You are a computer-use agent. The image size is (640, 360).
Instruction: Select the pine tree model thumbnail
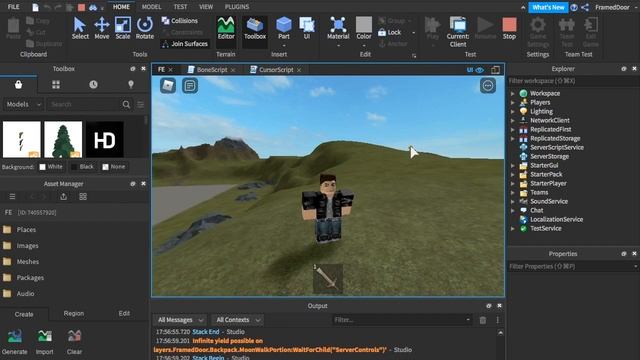(x=63, y=140)
